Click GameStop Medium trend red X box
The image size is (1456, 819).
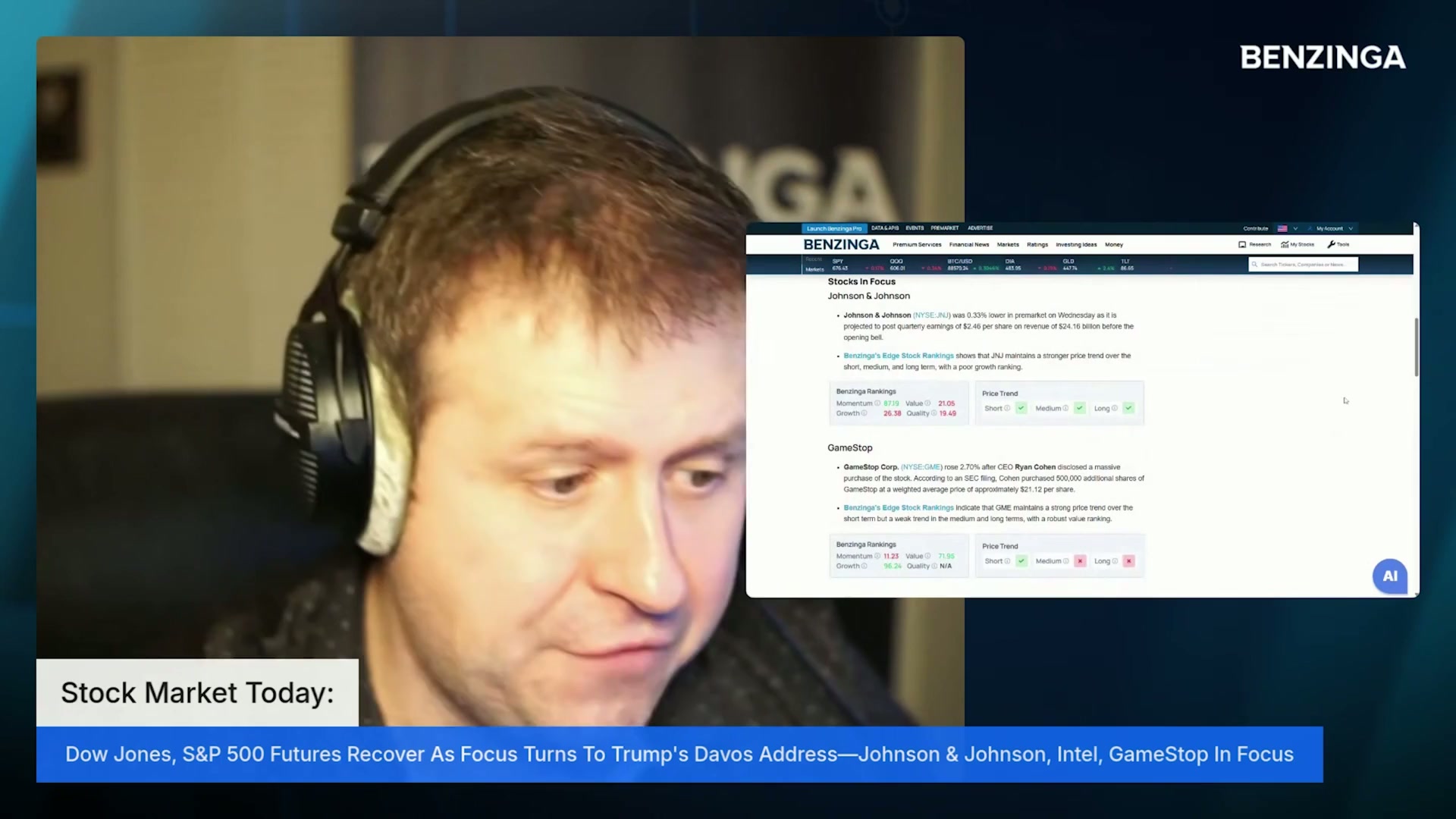[1080, 561]
